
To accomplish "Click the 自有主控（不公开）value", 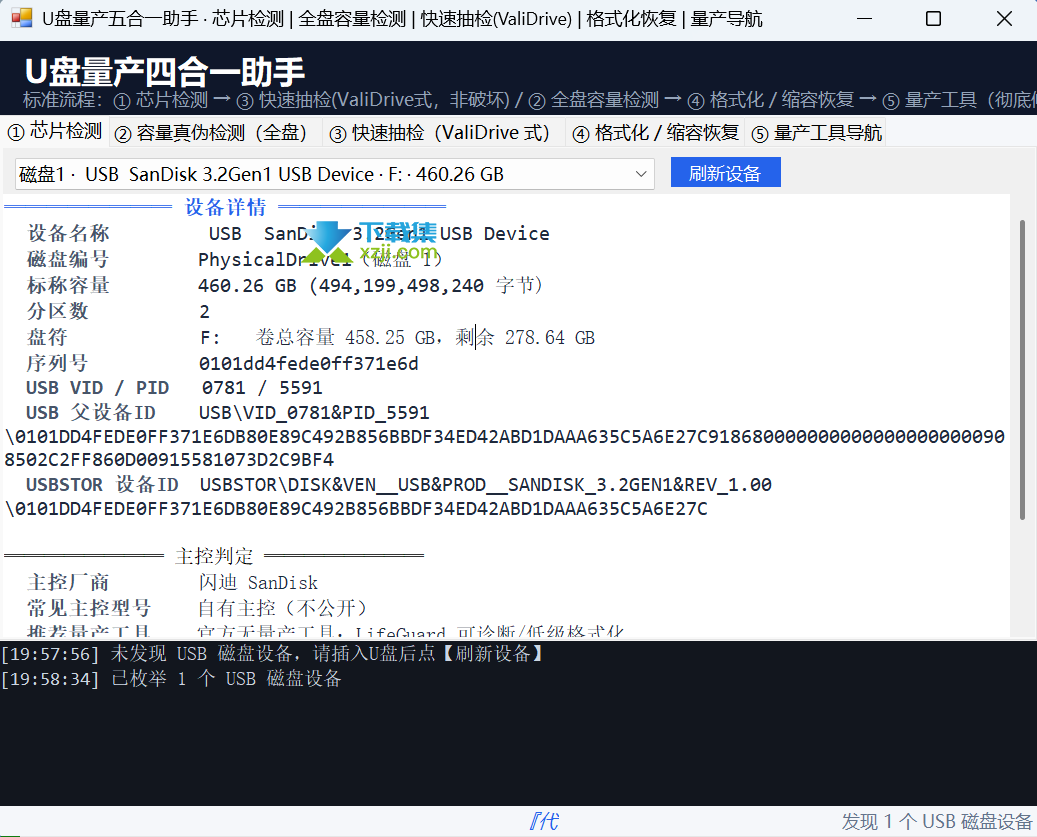I will point(282,608).
